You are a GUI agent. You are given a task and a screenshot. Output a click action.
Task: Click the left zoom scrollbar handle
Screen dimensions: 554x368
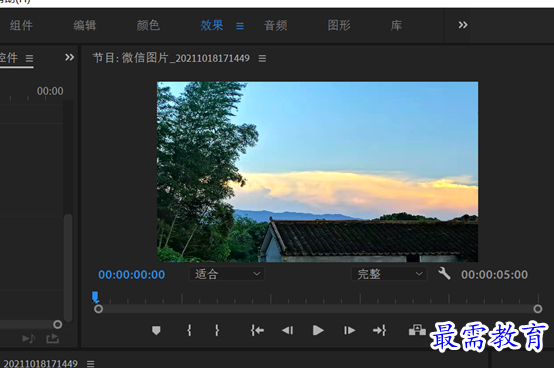coord(99,309)
